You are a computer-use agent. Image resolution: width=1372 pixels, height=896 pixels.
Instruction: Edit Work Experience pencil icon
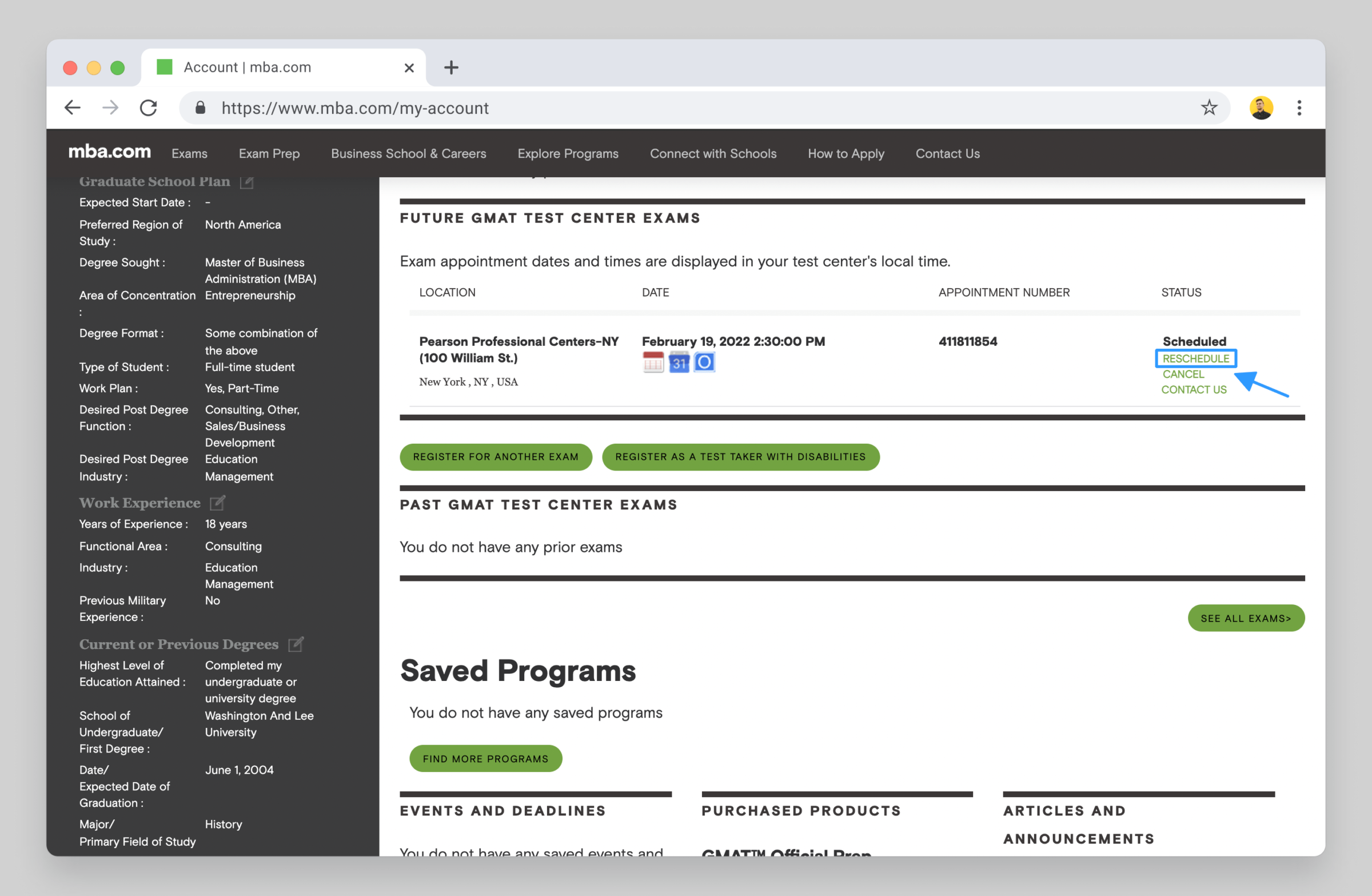[x=217, y=503]
